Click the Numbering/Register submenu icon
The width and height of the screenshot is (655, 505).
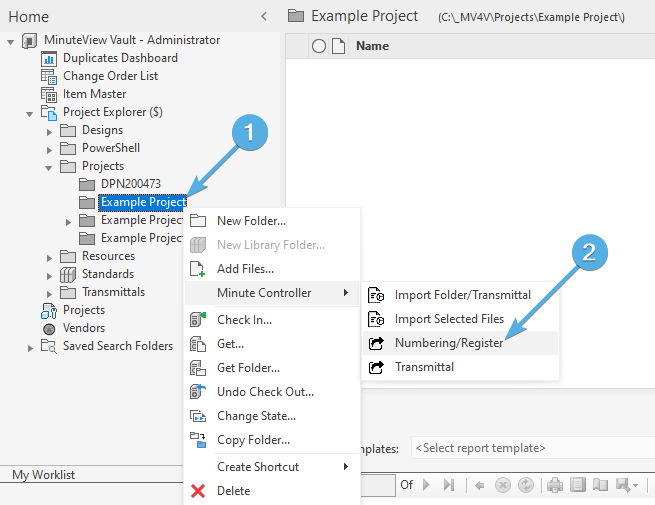pyautogui.click(x=377, y=343)
